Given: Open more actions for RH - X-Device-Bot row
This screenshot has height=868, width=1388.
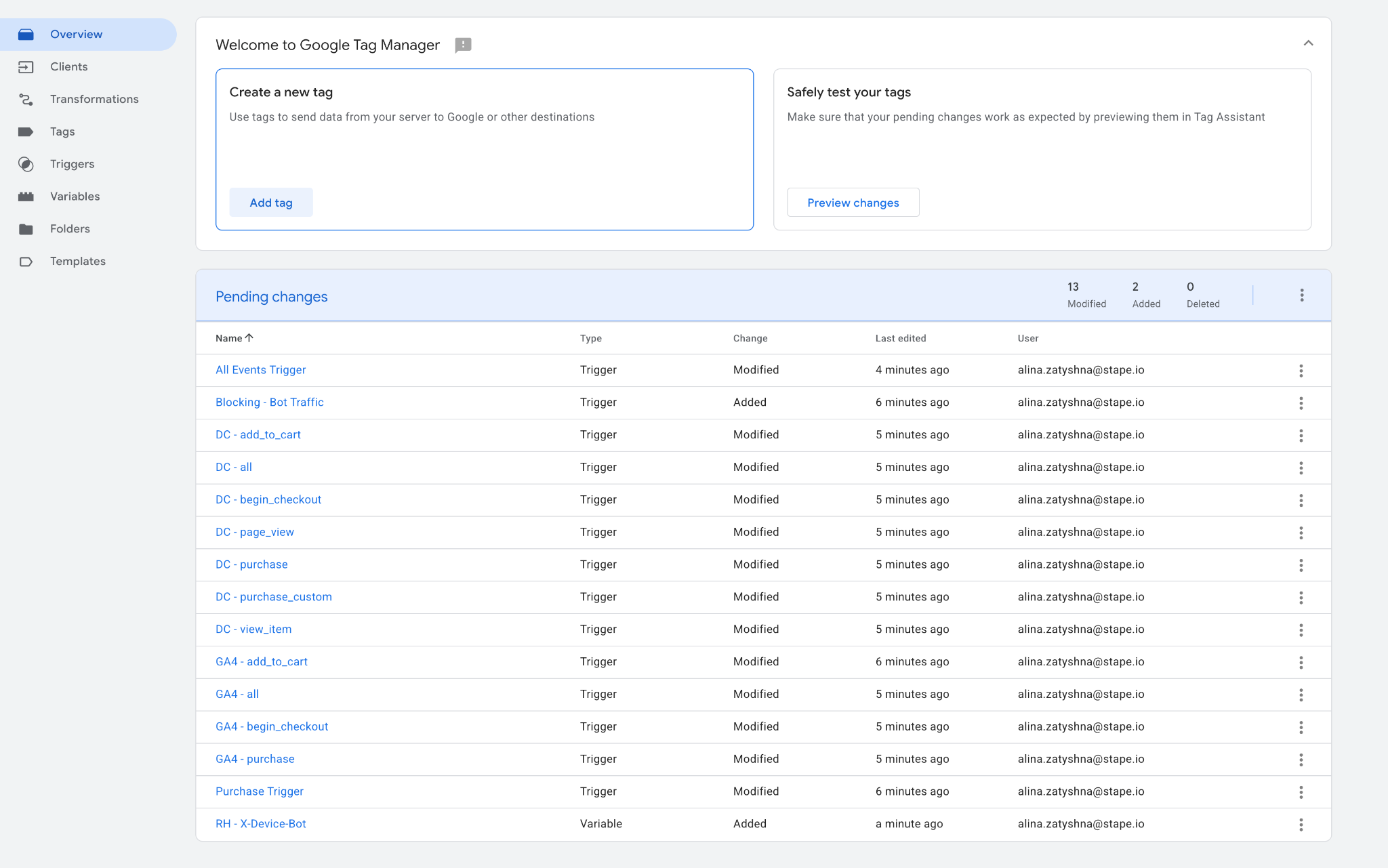Looking at the screenshot, I should [1301, 825].
